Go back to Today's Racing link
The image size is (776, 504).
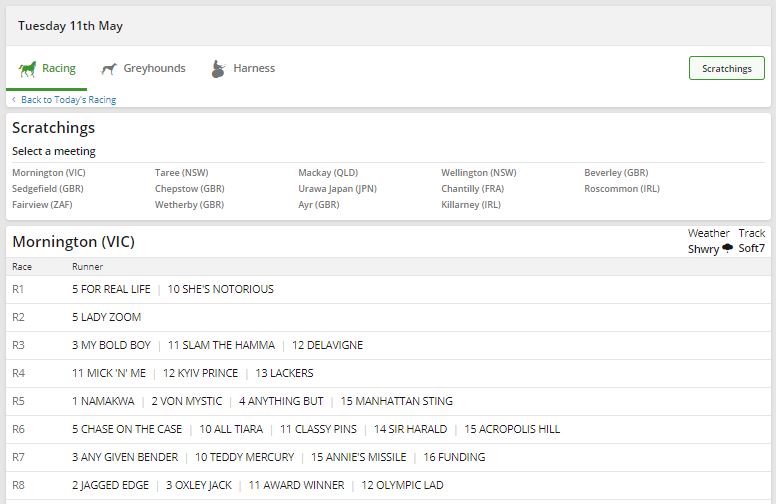(x=68, y=100)
